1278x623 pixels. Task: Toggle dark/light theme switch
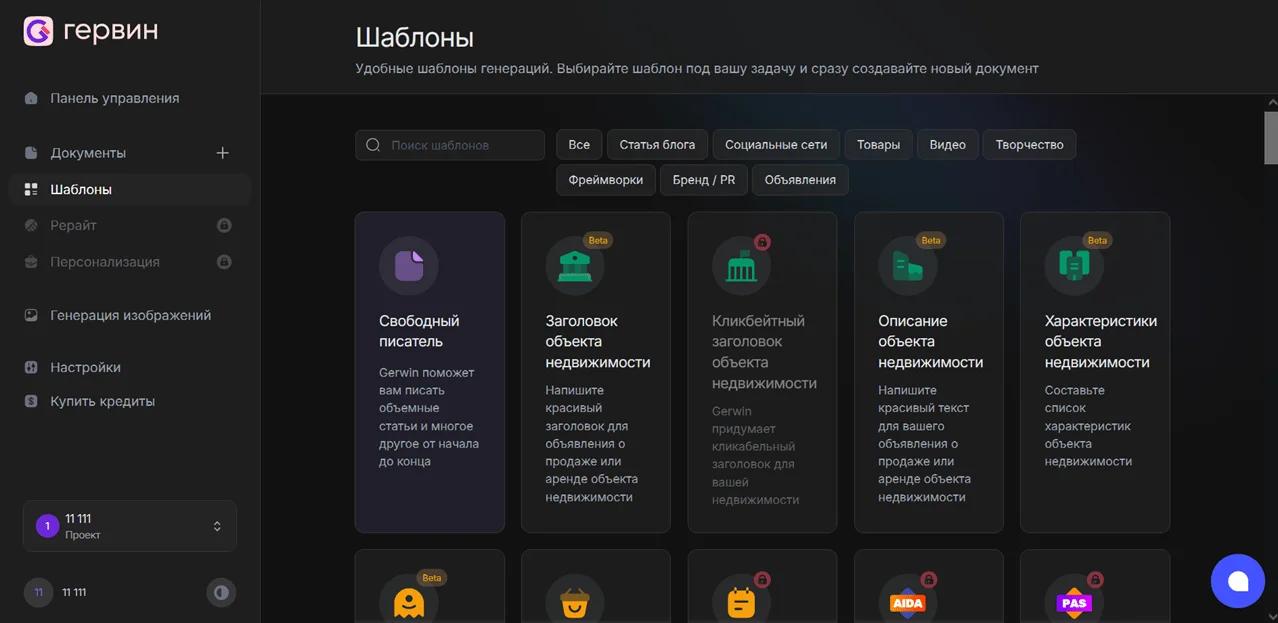click(221, 592)
